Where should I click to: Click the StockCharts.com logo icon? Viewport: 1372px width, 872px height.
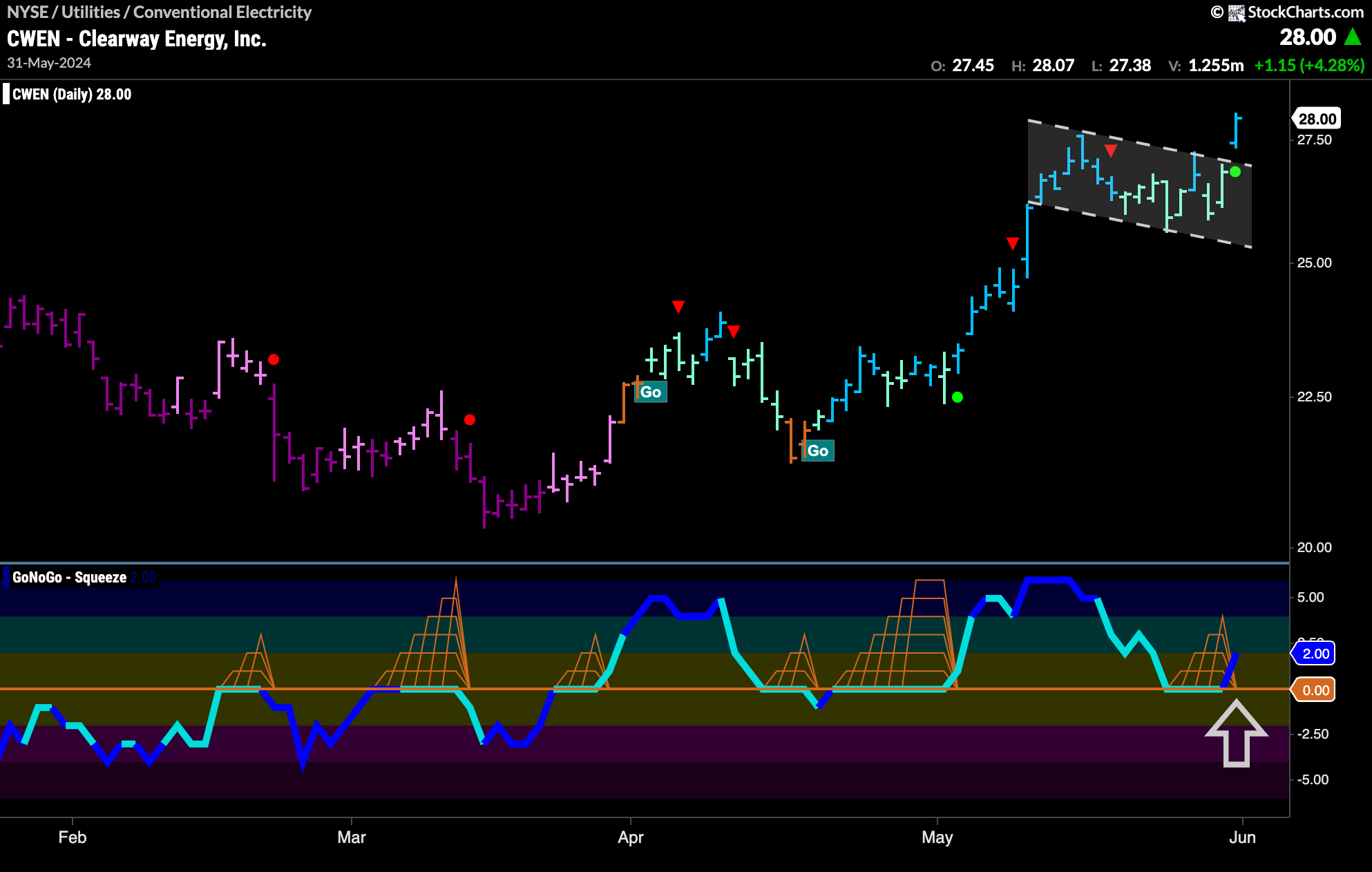1237,12
